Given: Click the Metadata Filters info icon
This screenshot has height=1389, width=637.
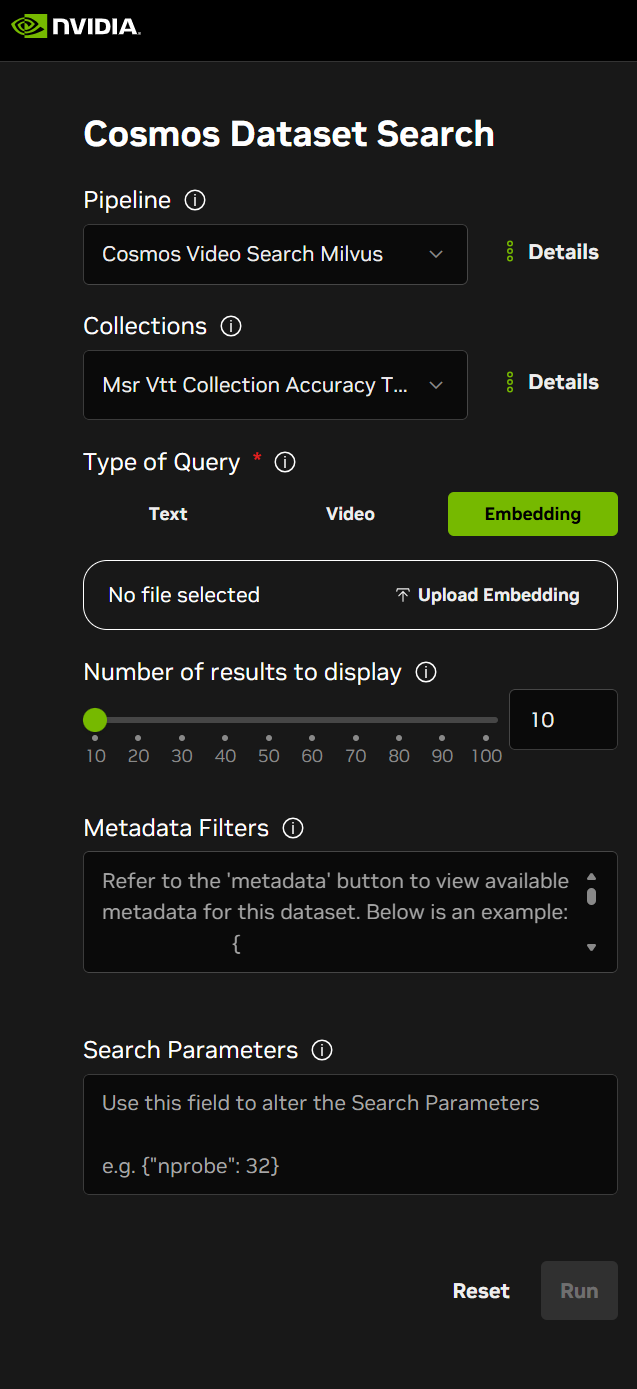Looking at the screenshot, I should click(x=293, y=828).
